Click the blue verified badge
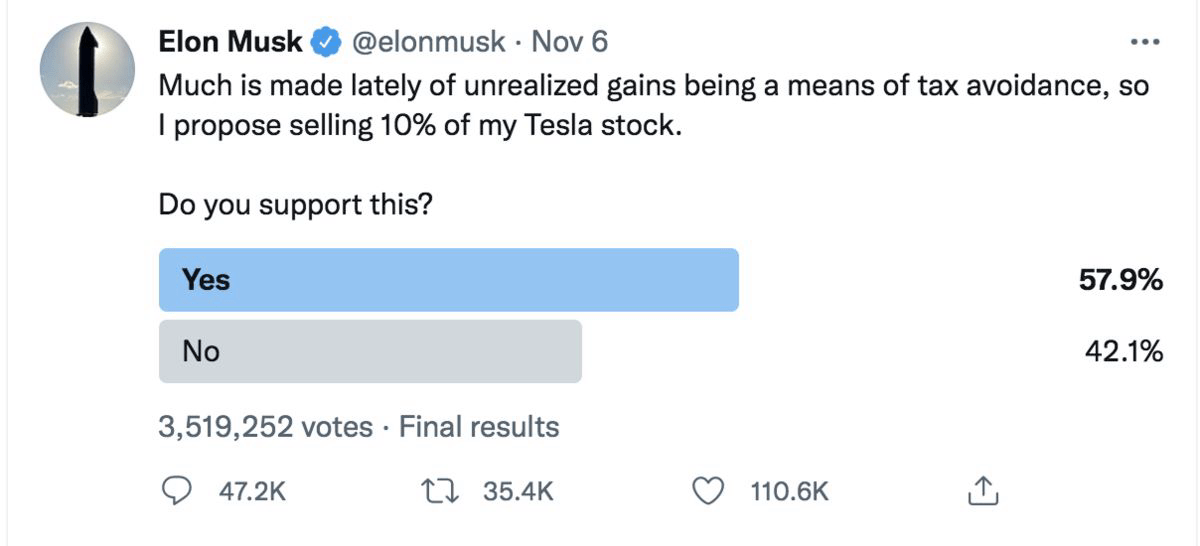Viewport: 1200px width, 546px height. click(x=325, y=42)
